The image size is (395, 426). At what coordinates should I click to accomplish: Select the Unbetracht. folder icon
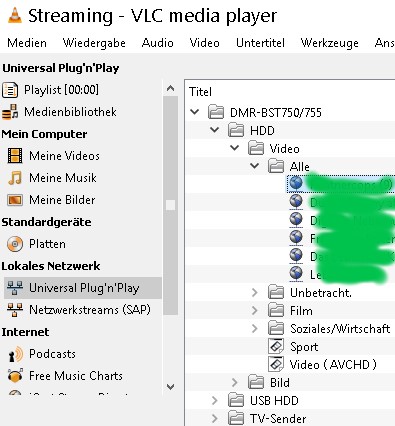(x=276, y=292)
